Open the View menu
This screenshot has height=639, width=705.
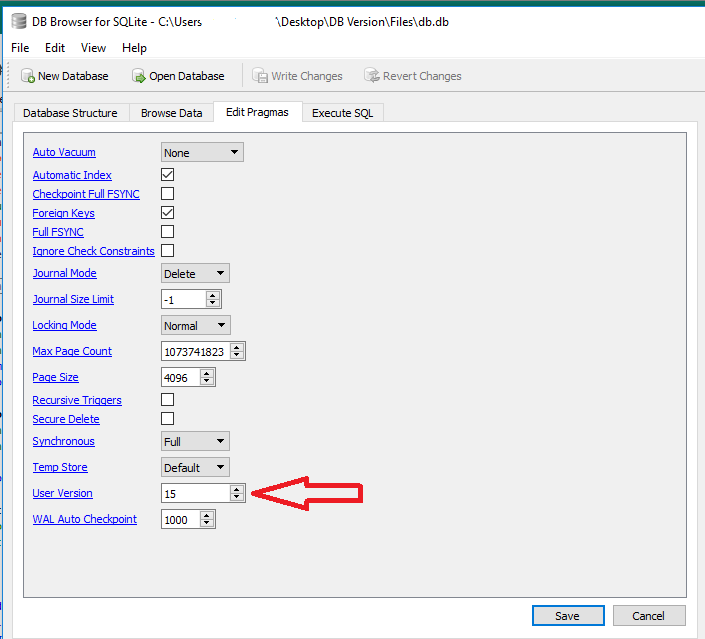pyautogui.click(x=93, y=48)
